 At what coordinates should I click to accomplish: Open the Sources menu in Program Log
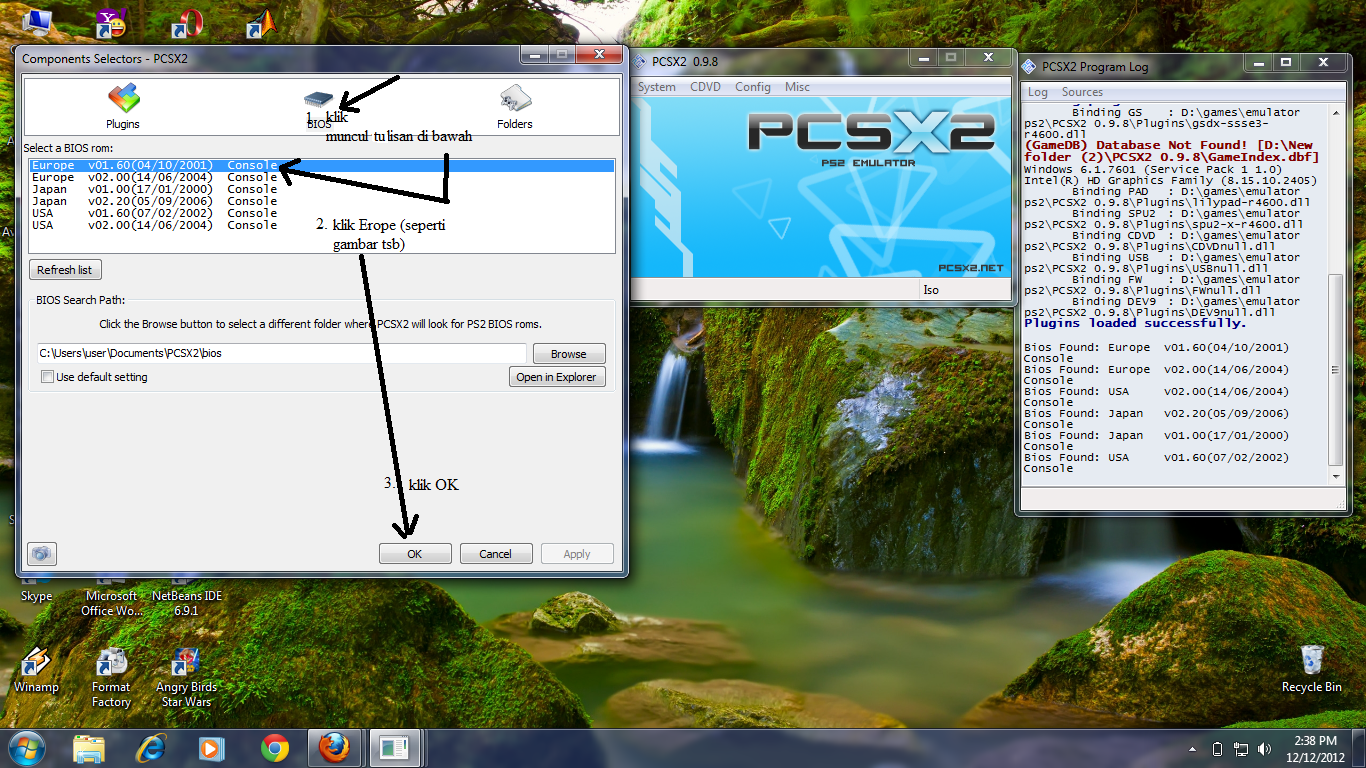tap(1082, 92)
